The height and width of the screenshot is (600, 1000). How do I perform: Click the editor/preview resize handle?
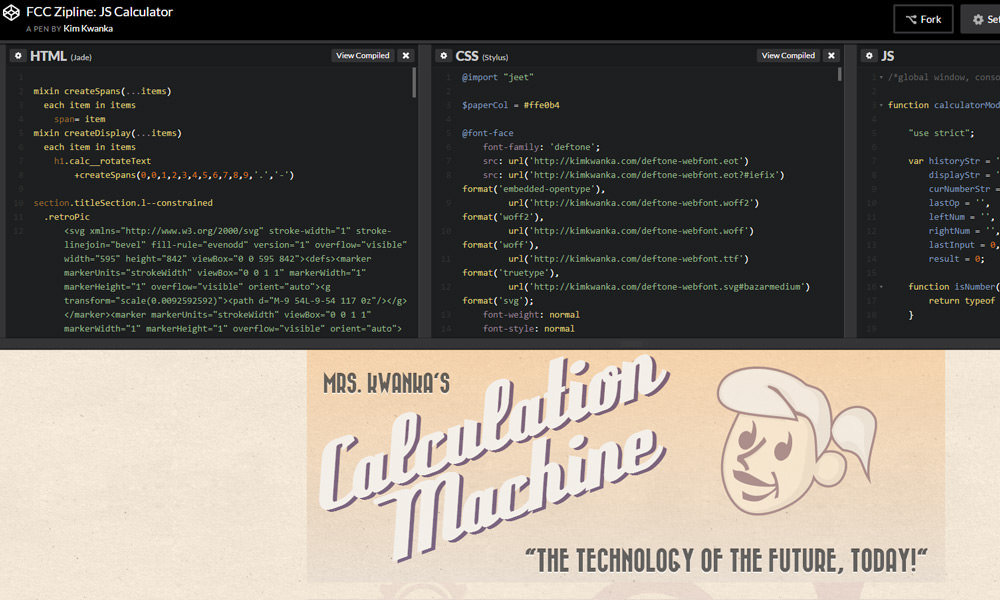pyautogui.click(x=631, y=344)
